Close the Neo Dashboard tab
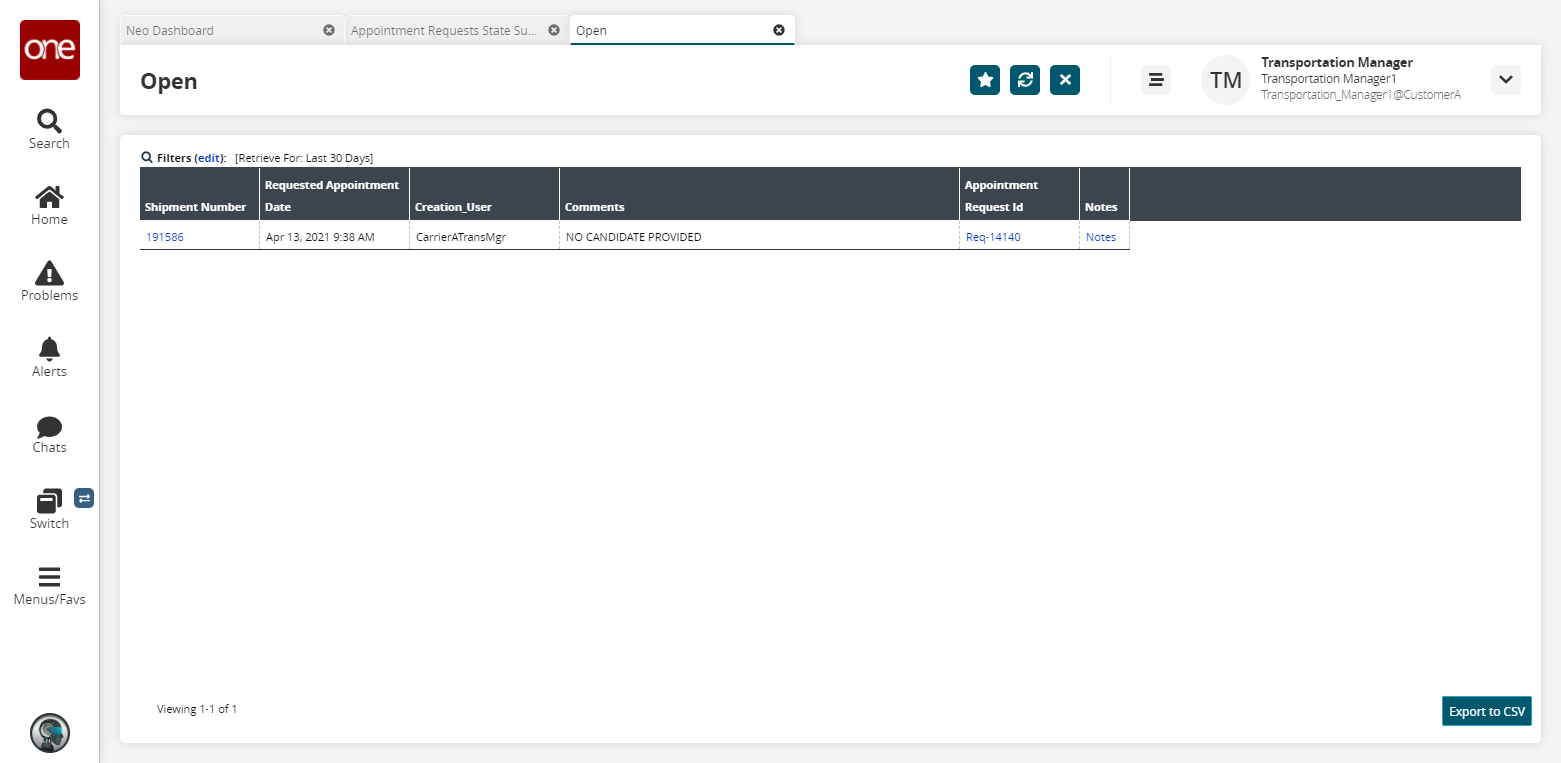 pos(329,30)
